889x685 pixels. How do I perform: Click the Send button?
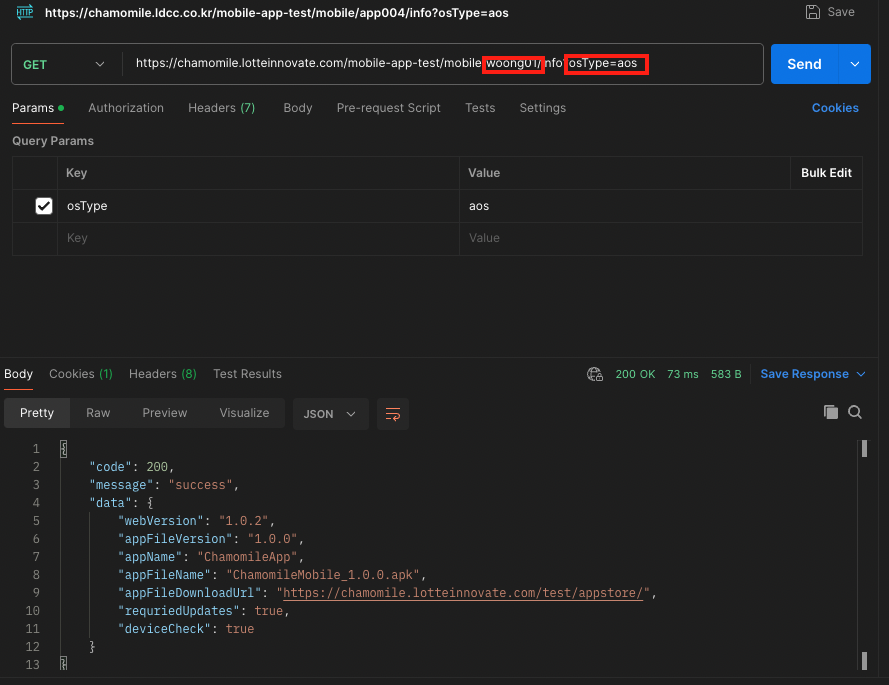pos(804,64)
